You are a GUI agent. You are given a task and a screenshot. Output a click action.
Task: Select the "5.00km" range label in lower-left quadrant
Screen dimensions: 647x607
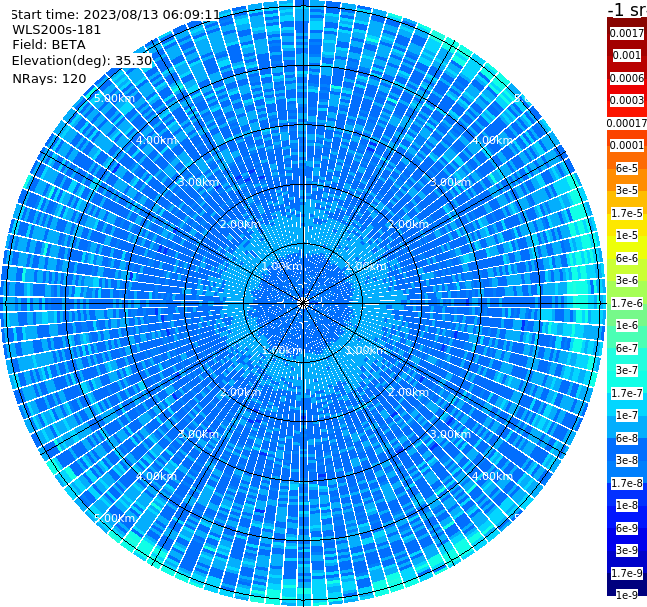coord(114,518)
